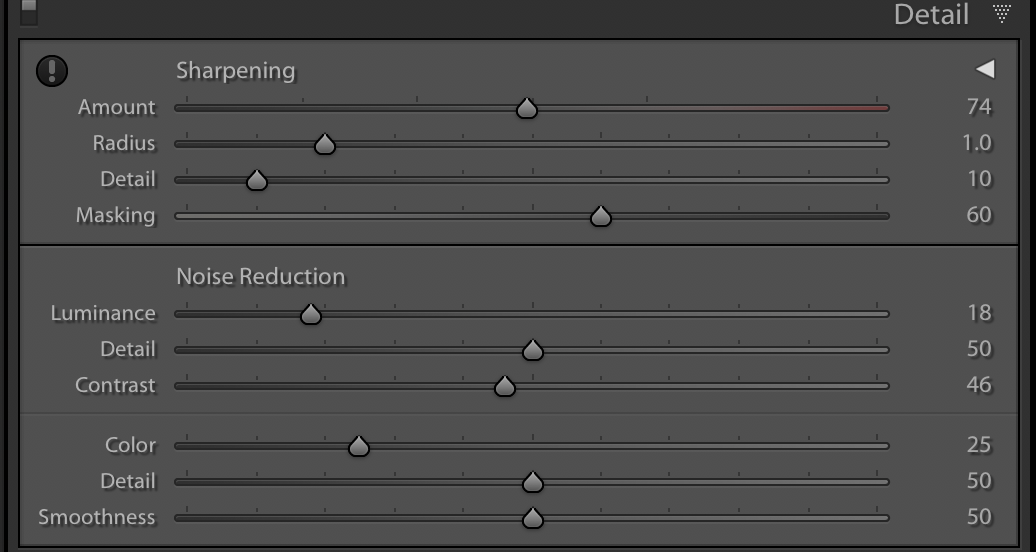
Task: Click the Color noise reduction slider handle
Action: pos(359,446)
